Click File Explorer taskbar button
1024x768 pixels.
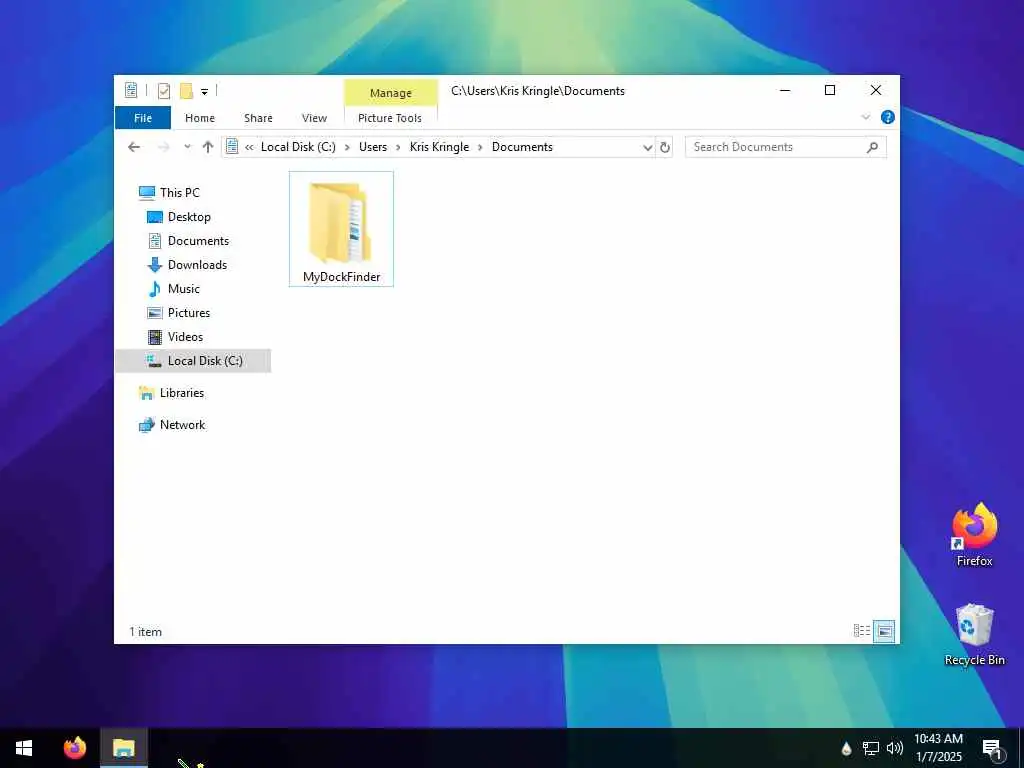click(x=123, y=748)
